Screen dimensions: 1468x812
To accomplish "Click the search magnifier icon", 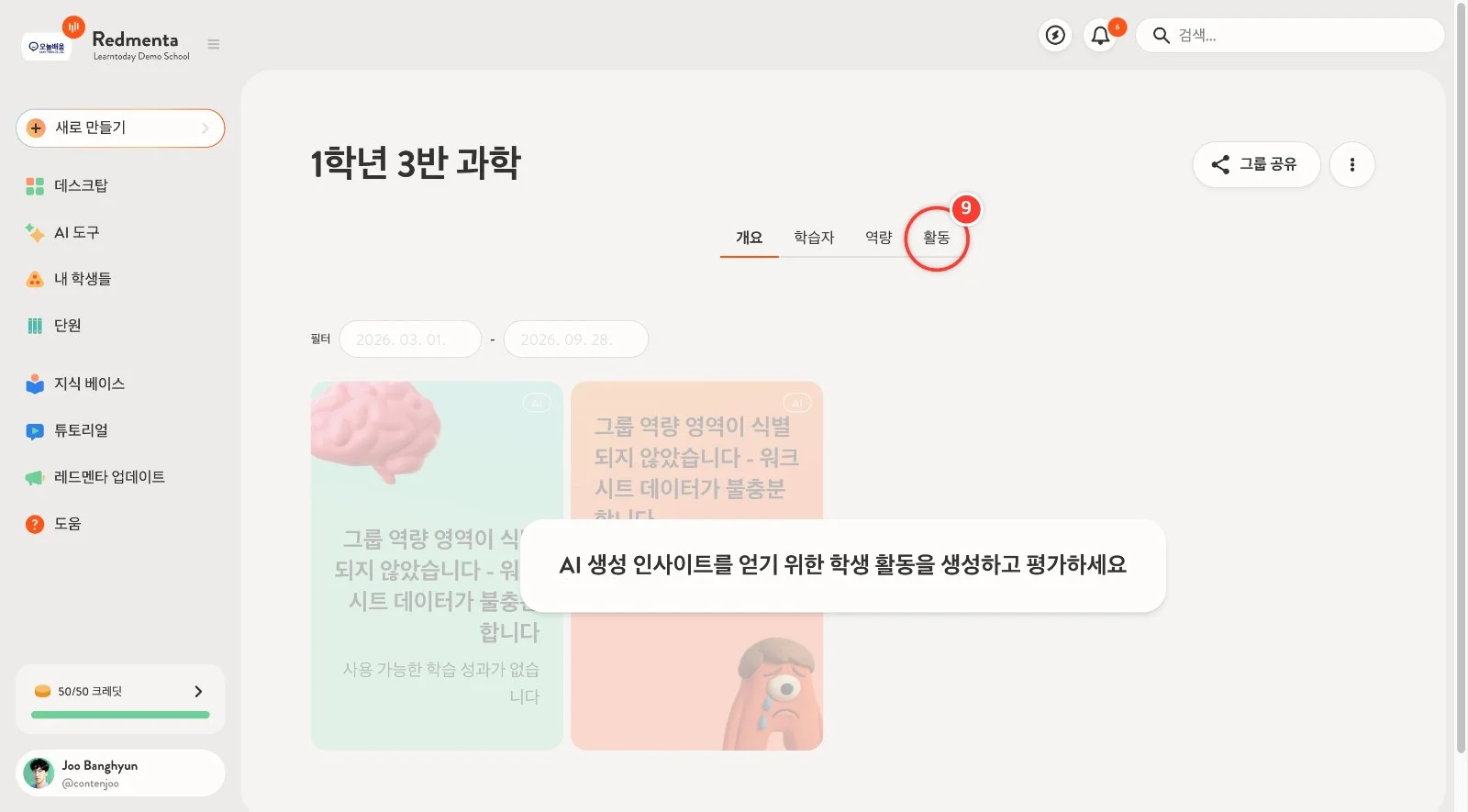I will point(1161,36).
